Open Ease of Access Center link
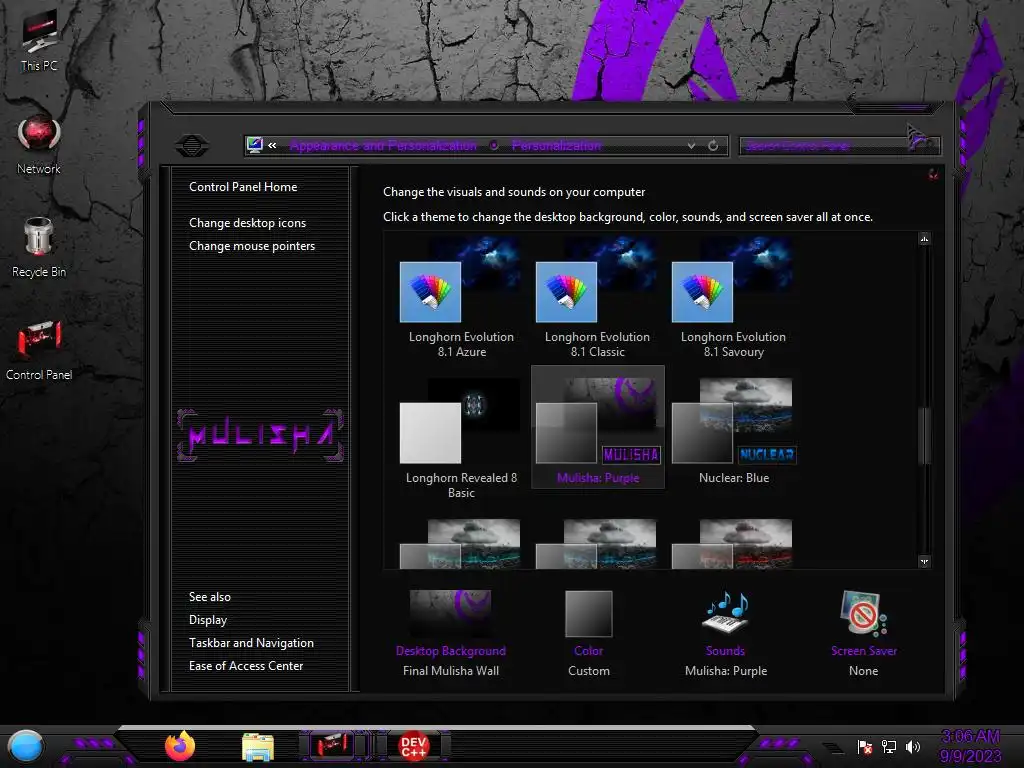Image resolution: width=1024 pixels, height=768 pixels. (x=246, y=665)
